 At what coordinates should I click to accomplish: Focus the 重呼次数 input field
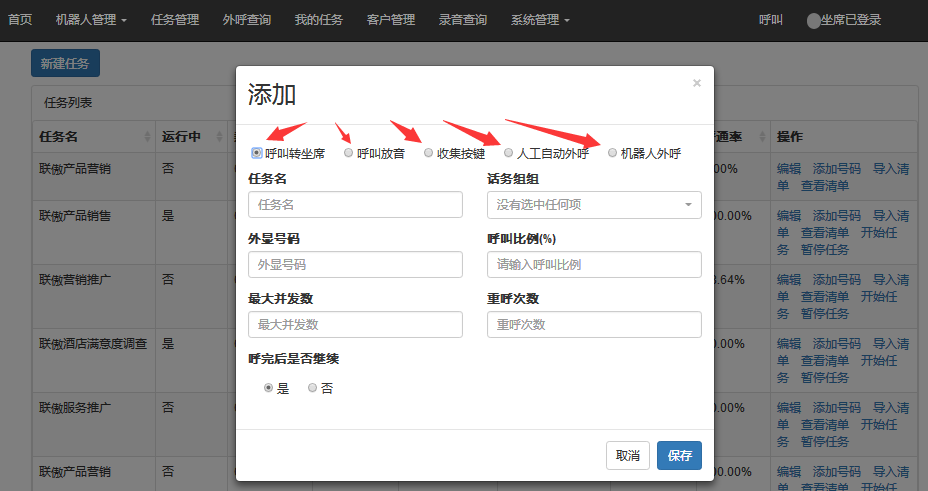[594, 325]
